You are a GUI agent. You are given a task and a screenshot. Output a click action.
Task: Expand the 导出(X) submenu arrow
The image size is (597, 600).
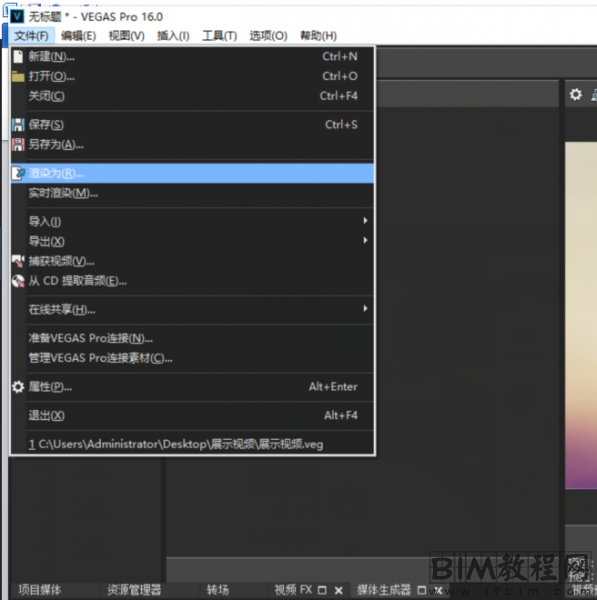coord(365,241)
